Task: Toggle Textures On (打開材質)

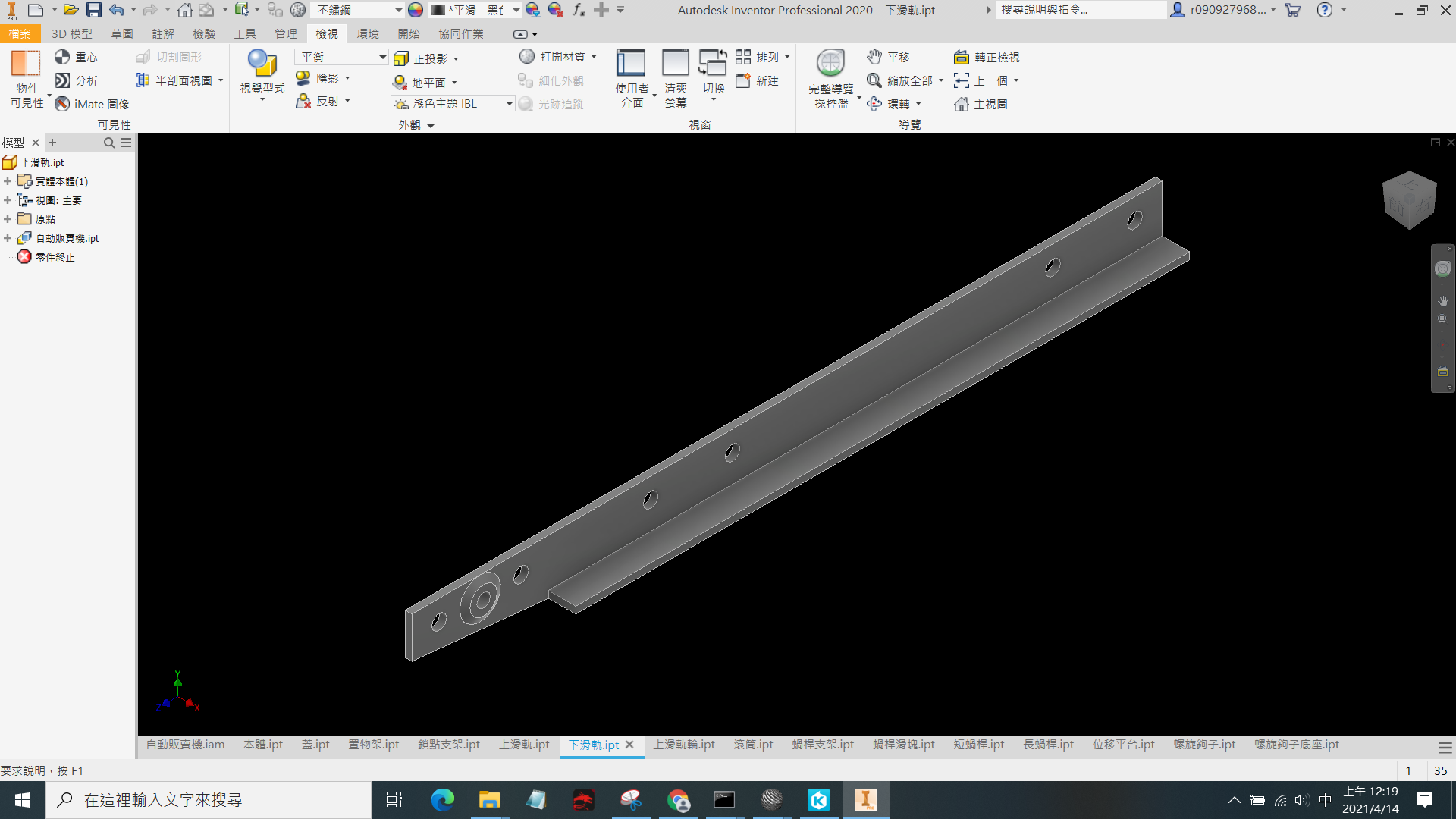Action: (558, 57)
